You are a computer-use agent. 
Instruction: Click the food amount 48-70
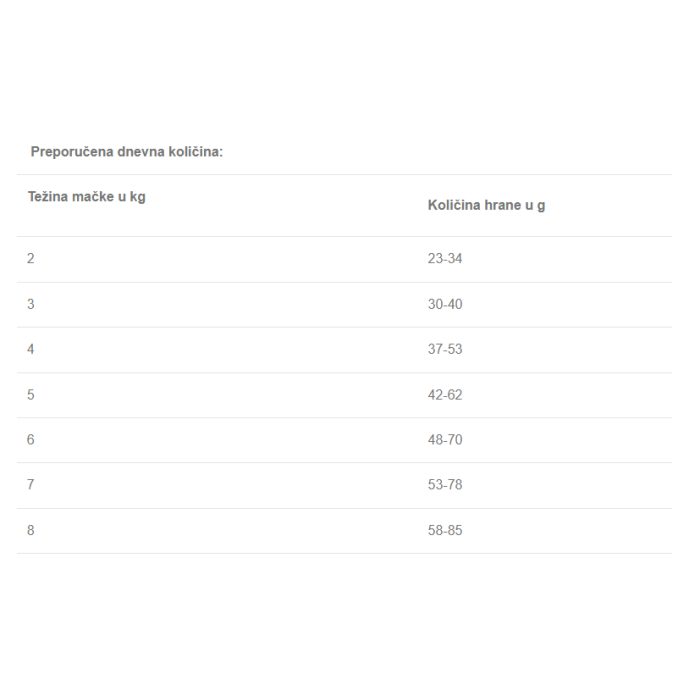click(x=445, y=440)
